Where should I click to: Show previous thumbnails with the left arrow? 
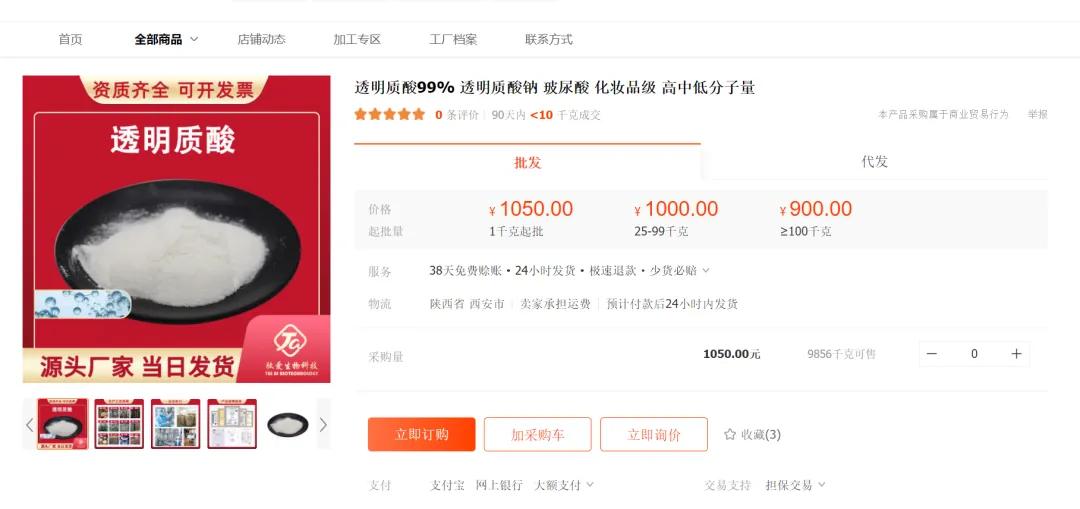[x=30, y=424]
